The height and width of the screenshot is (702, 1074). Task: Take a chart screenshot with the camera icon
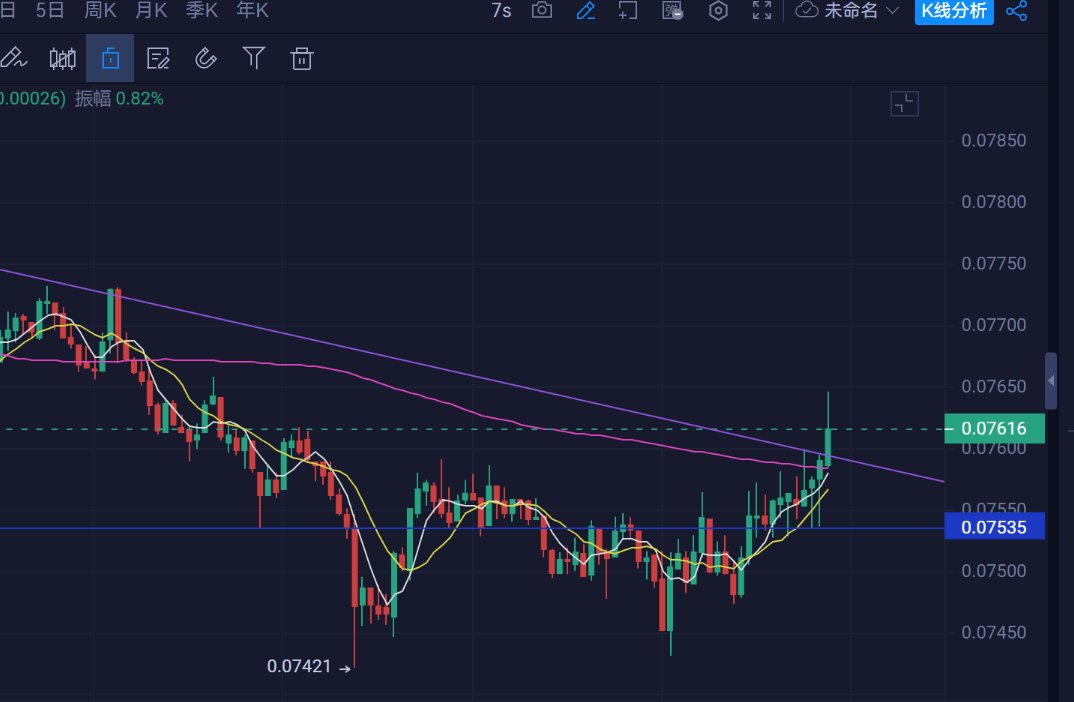[x=541, y=11]
